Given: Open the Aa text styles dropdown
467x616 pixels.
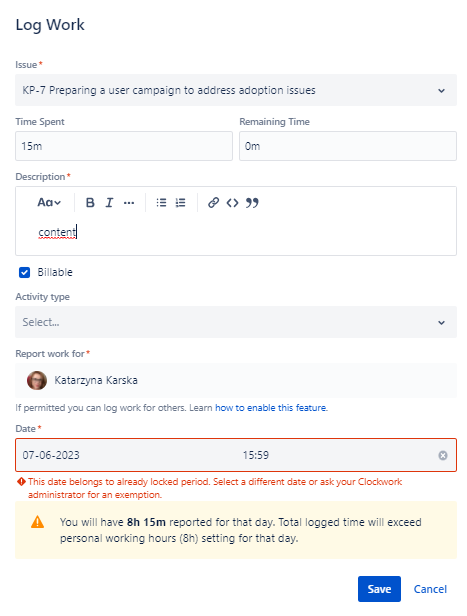Looking at the screenshot, I should pyautogui.click(x=49, y=203).
